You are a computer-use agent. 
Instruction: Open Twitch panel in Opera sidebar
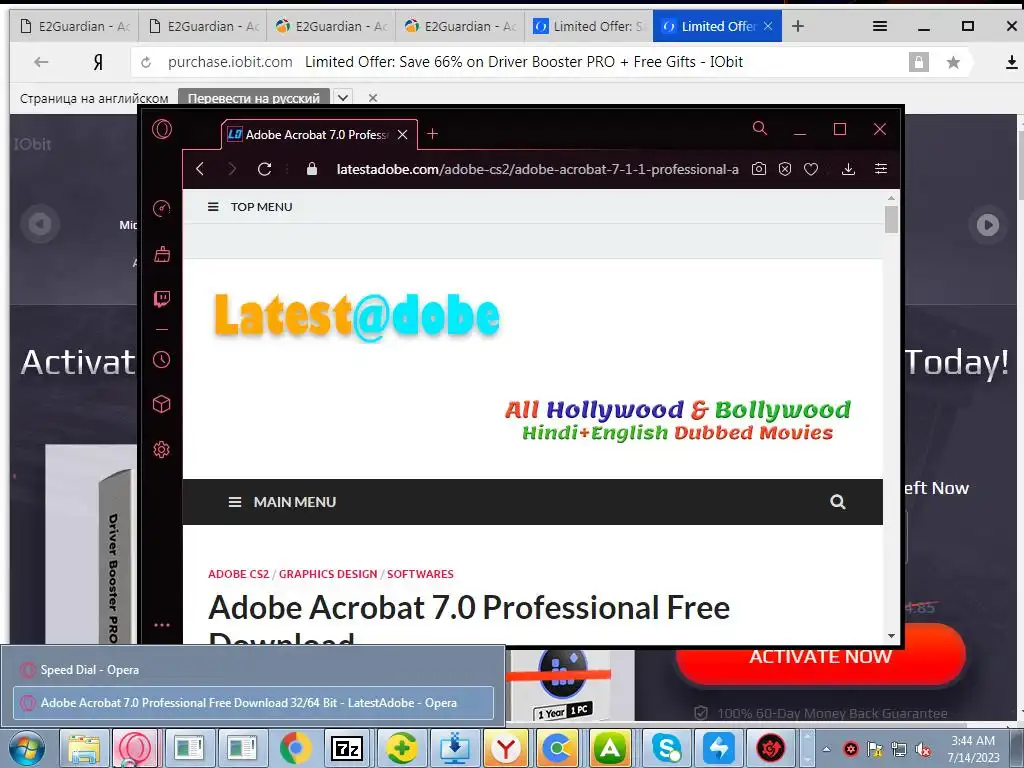coord(162,299)
